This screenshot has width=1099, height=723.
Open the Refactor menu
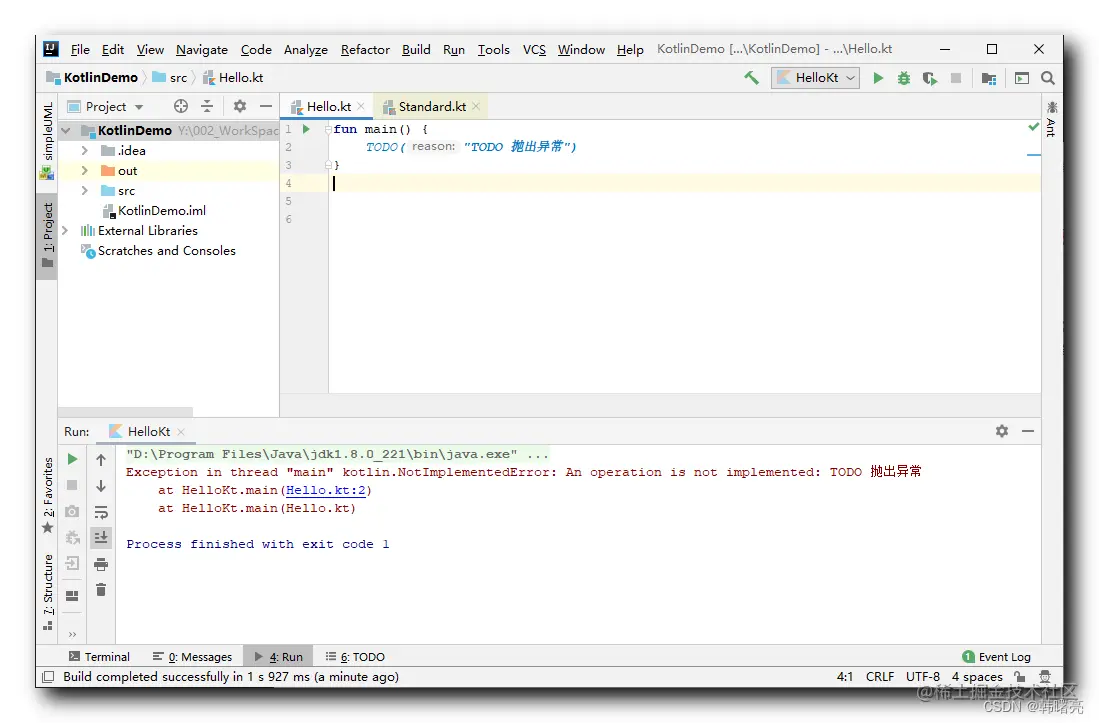point(365,50)
